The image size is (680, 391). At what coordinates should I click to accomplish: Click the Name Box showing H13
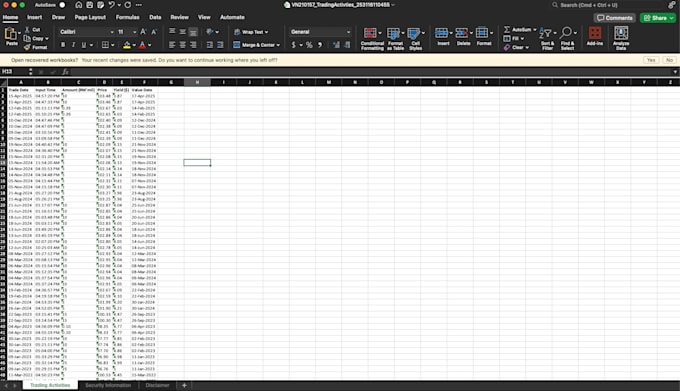[14, 72]
